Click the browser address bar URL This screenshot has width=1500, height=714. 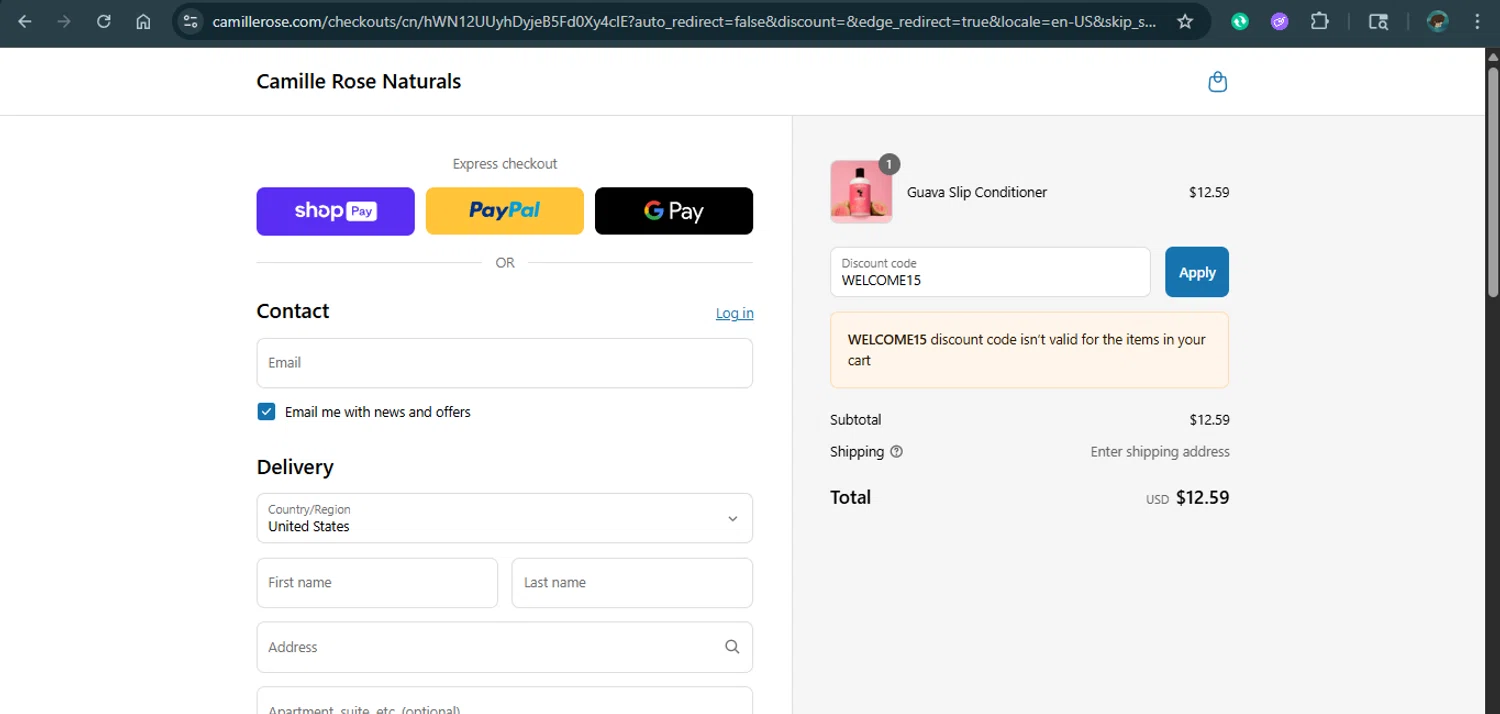pos(685,21)
